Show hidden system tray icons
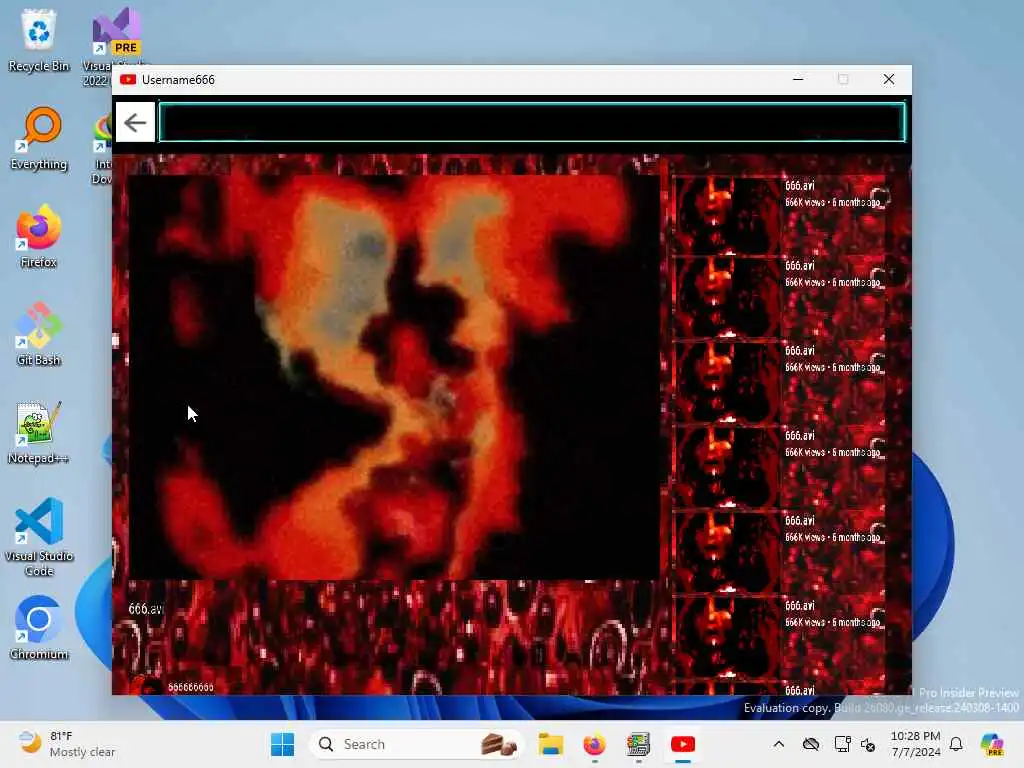Image resolution: width=1024 pixels, height=768 pixels. tap(778, 744)
